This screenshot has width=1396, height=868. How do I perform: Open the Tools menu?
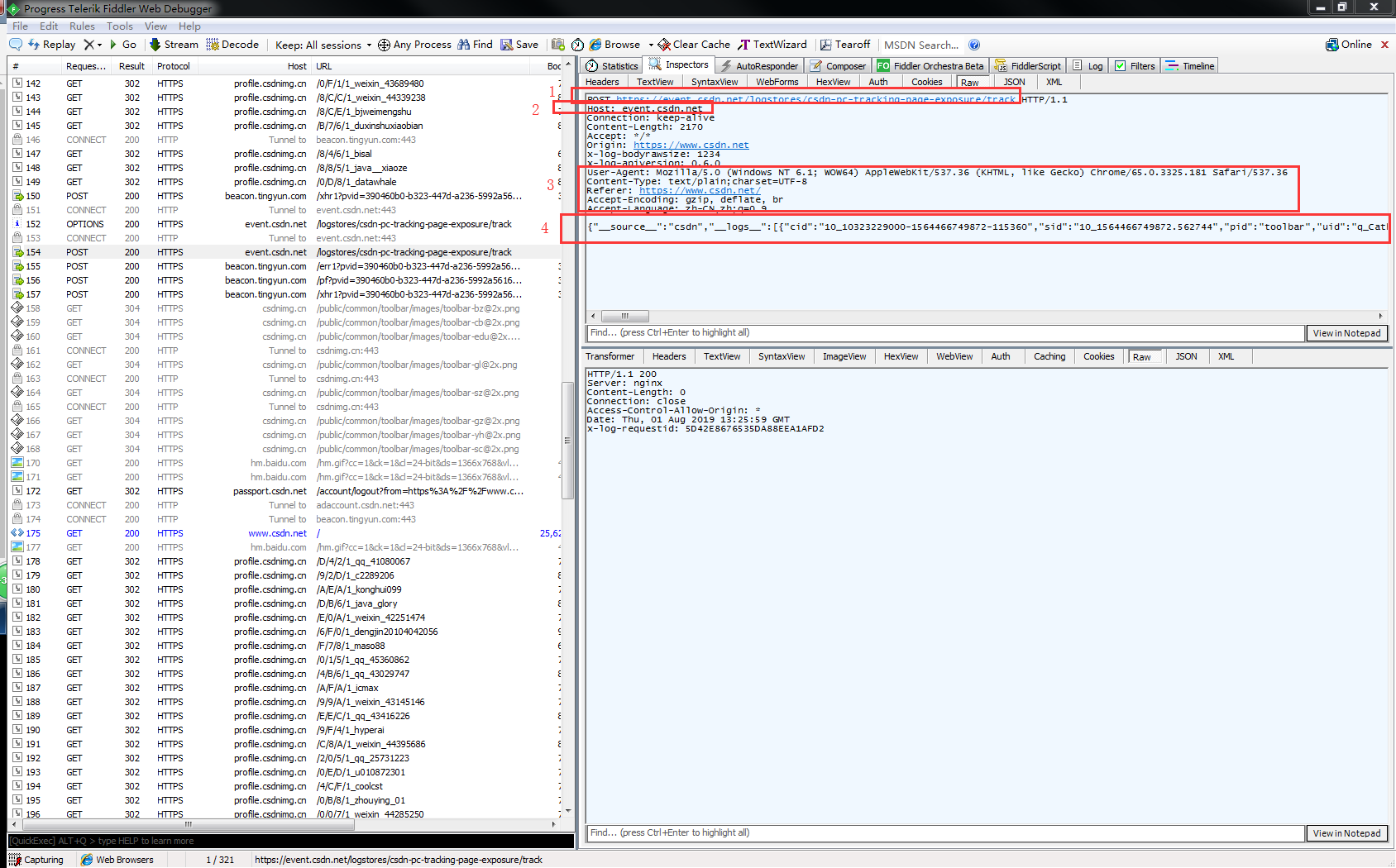coord(120,26)
